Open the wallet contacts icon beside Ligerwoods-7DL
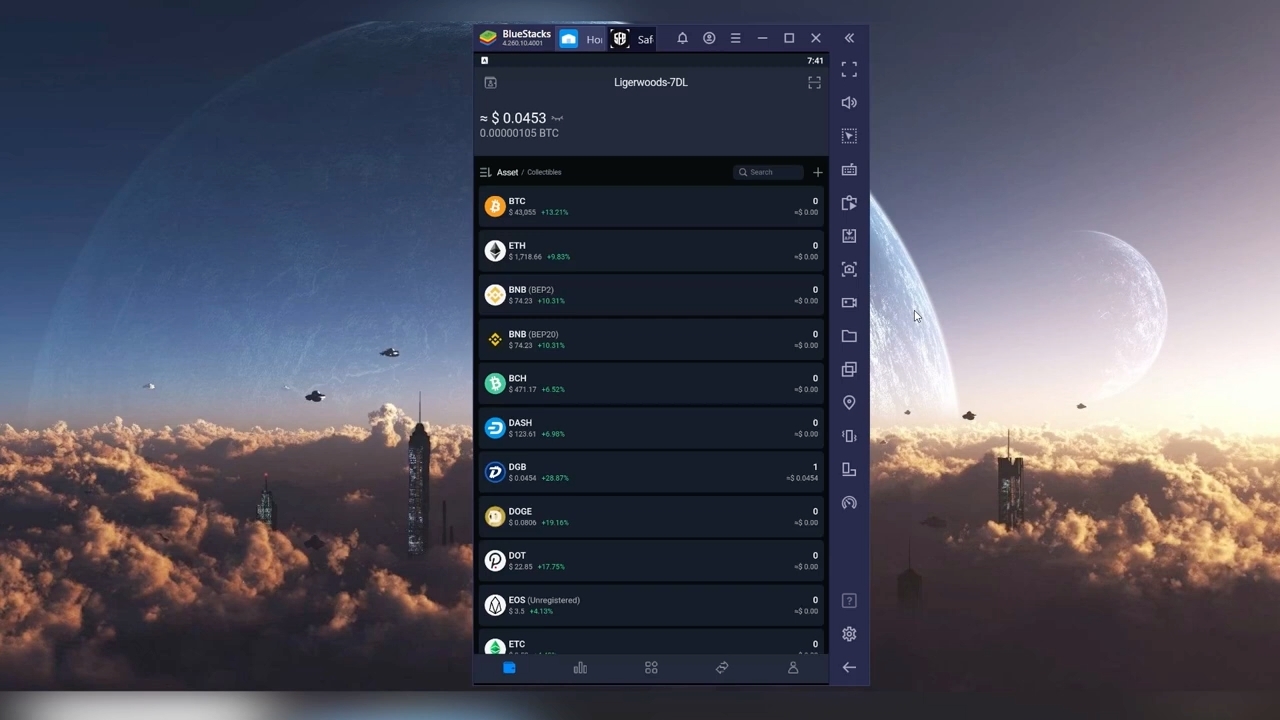Image resolution: width=1280 pixels, height=720 pixels. pyautogui.click(x=490, y=83)
